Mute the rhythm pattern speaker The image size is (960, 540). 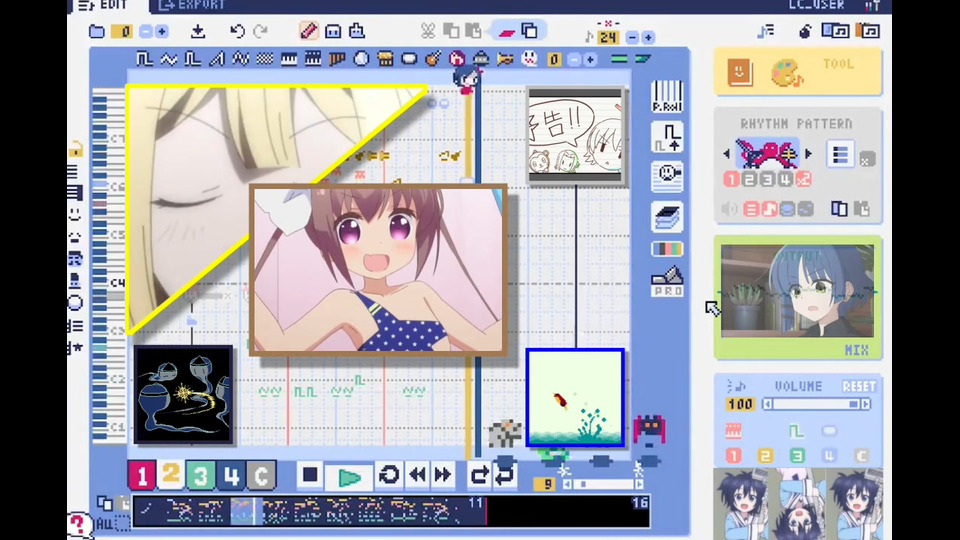(729, 209)
